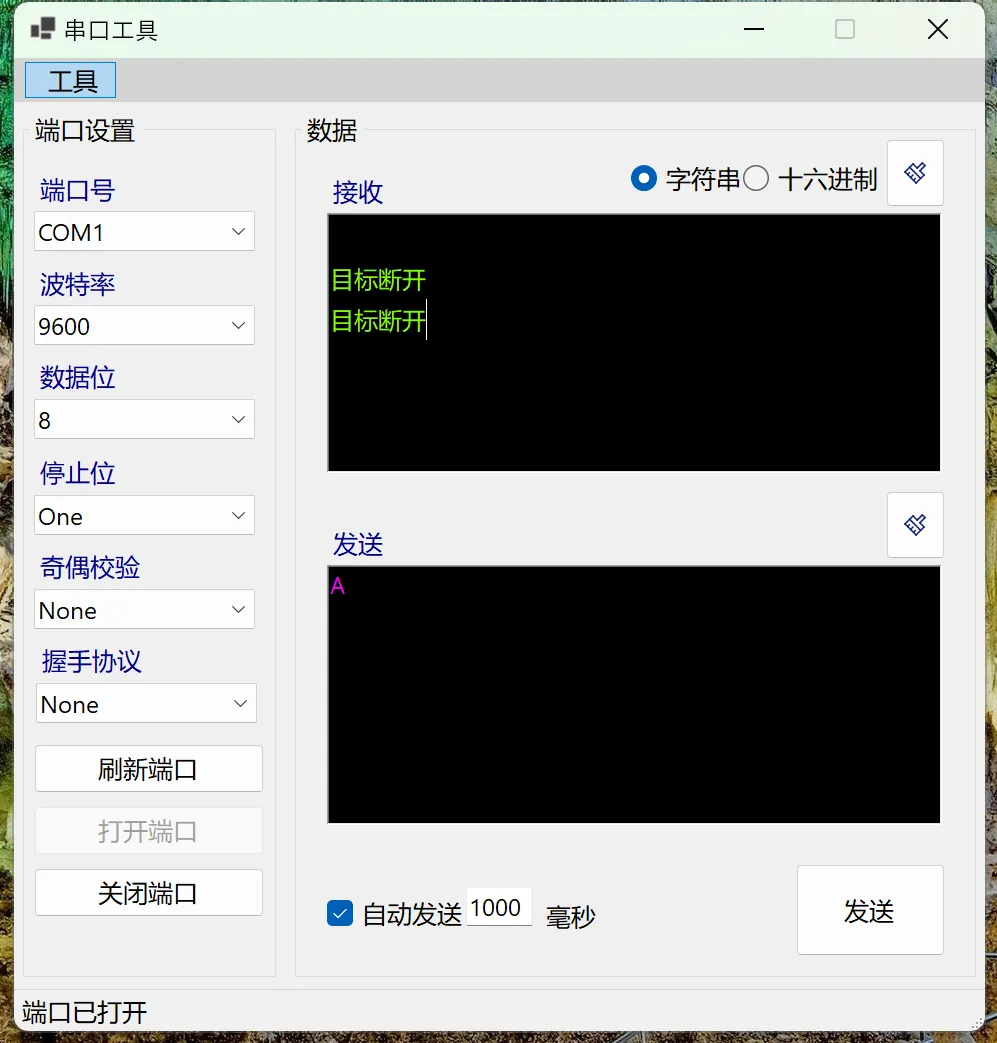The height and width of the screenshot is (1043, 997).
Task: Click the first 目标断开 line in receive area
Action: [x=378, y=280]
